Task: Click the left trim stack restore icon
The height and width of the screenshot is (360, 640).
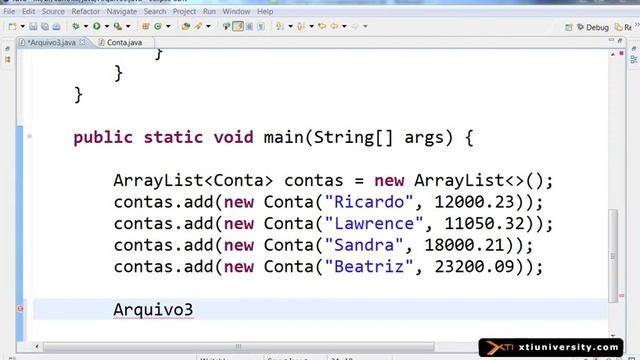Action: click(7, 49)
